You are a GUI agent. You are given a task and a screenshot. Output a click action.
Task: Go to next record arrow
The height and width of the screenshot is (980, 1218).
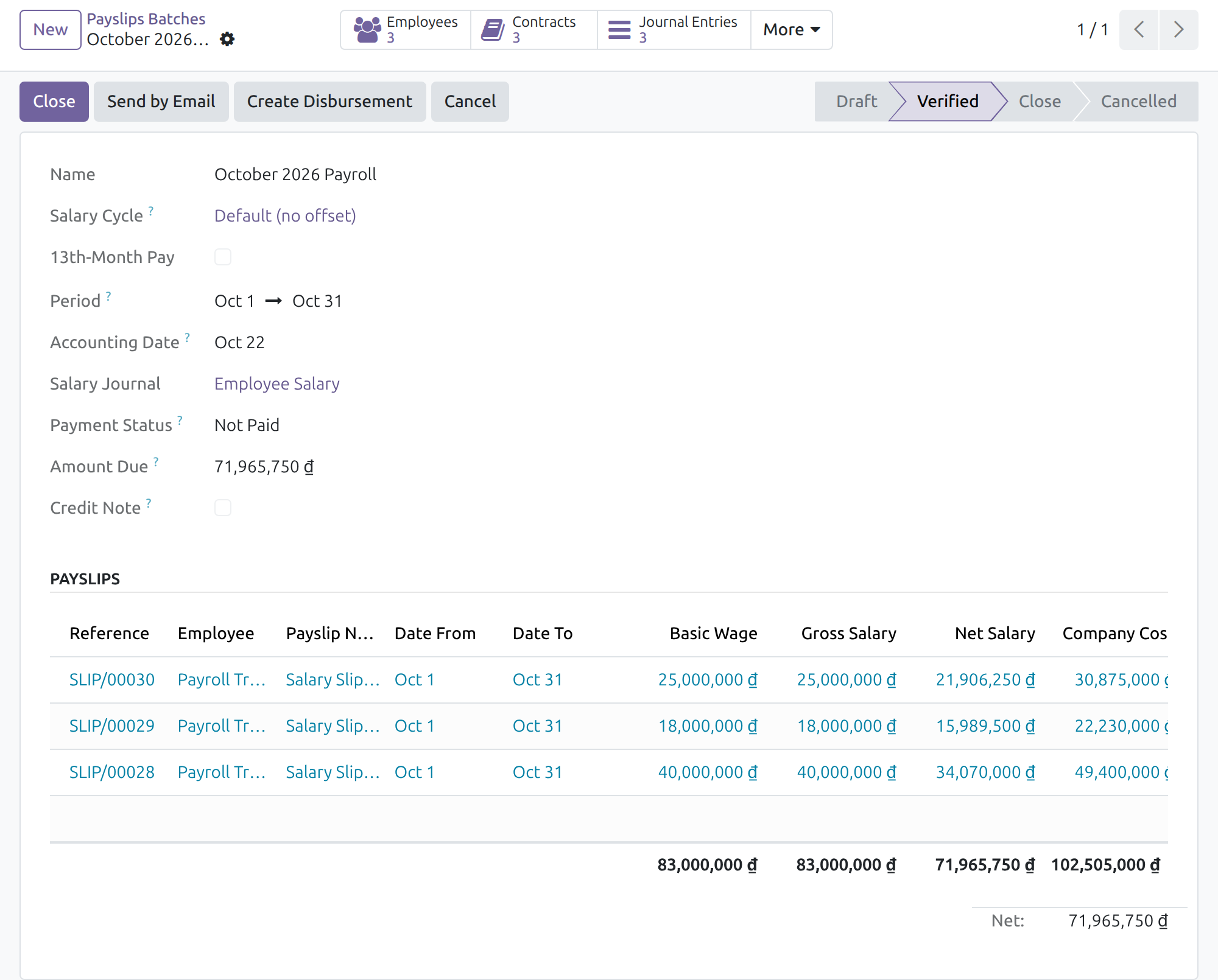click(x=1178, y=30)
